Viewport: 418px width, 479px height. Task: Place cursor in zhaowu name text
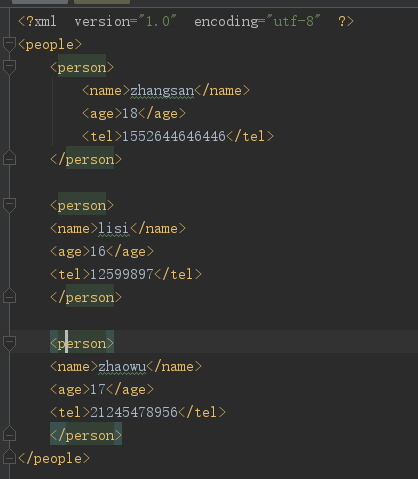[122, 367]
